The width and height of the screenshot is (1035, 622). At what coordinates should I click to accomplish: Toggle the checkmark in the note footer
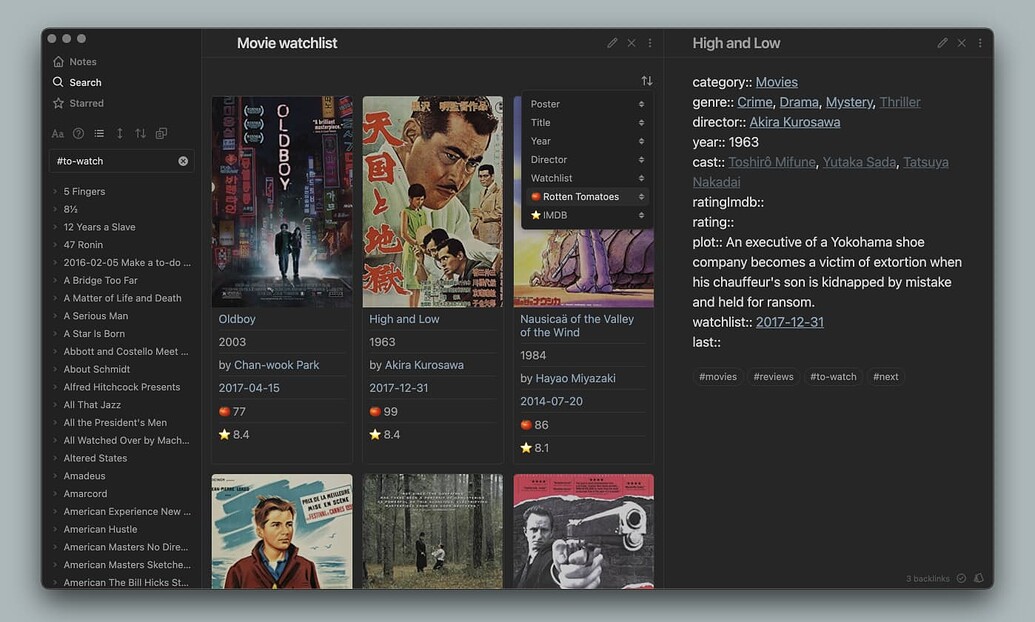(x=961, y=578)
